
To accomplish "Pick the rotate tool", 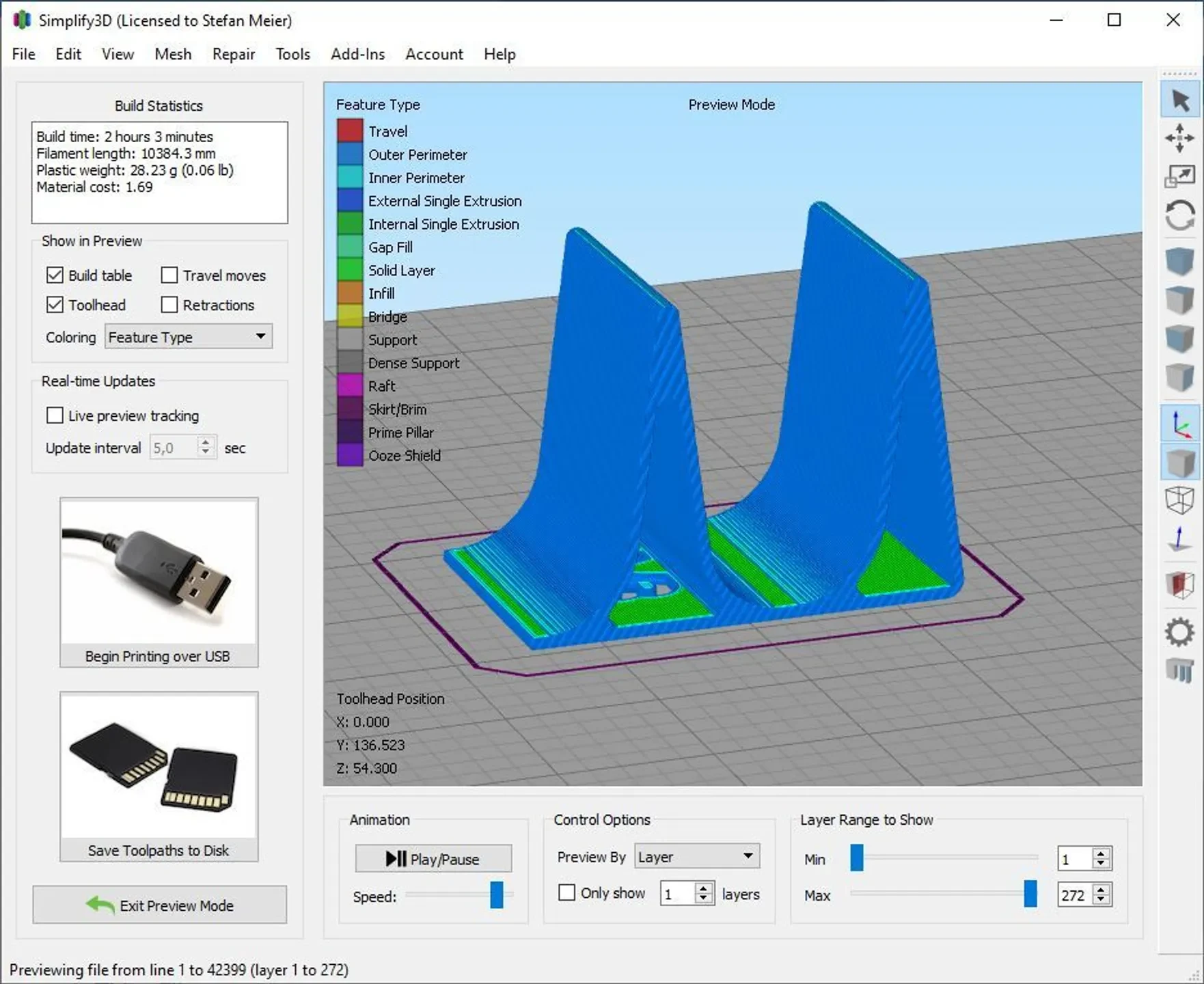I will 1180,215.
